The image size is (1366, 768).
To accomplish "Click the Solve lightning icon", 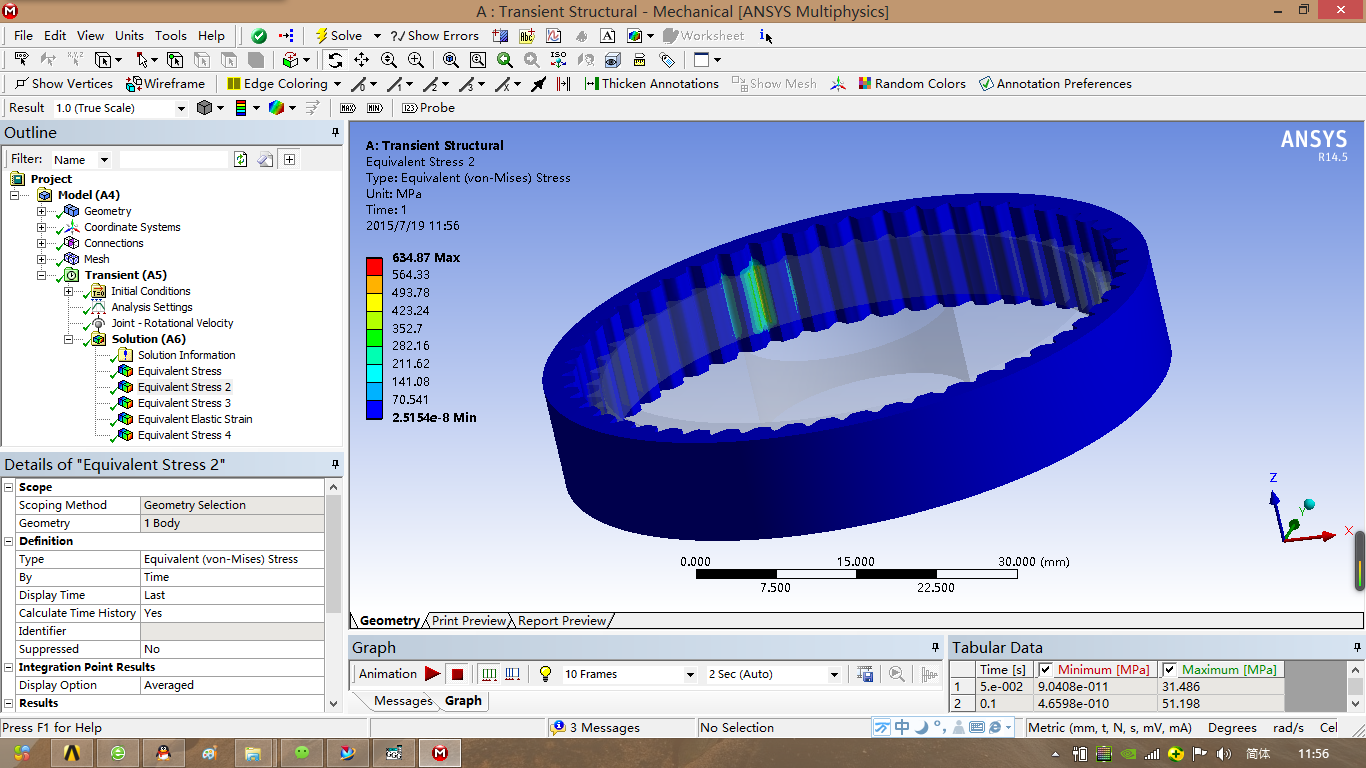I will click(x=321, y=35).
